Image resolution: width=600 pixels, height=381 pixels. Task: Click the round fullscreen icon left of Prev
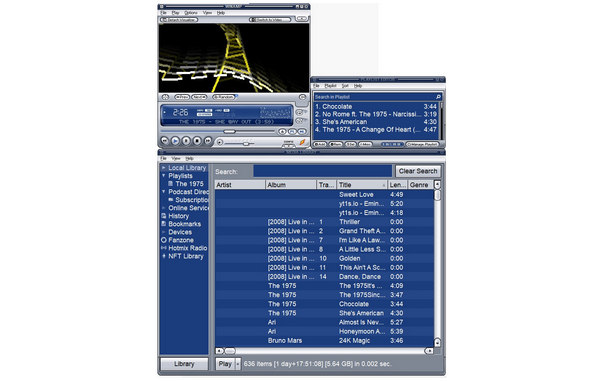coord(165,97)
